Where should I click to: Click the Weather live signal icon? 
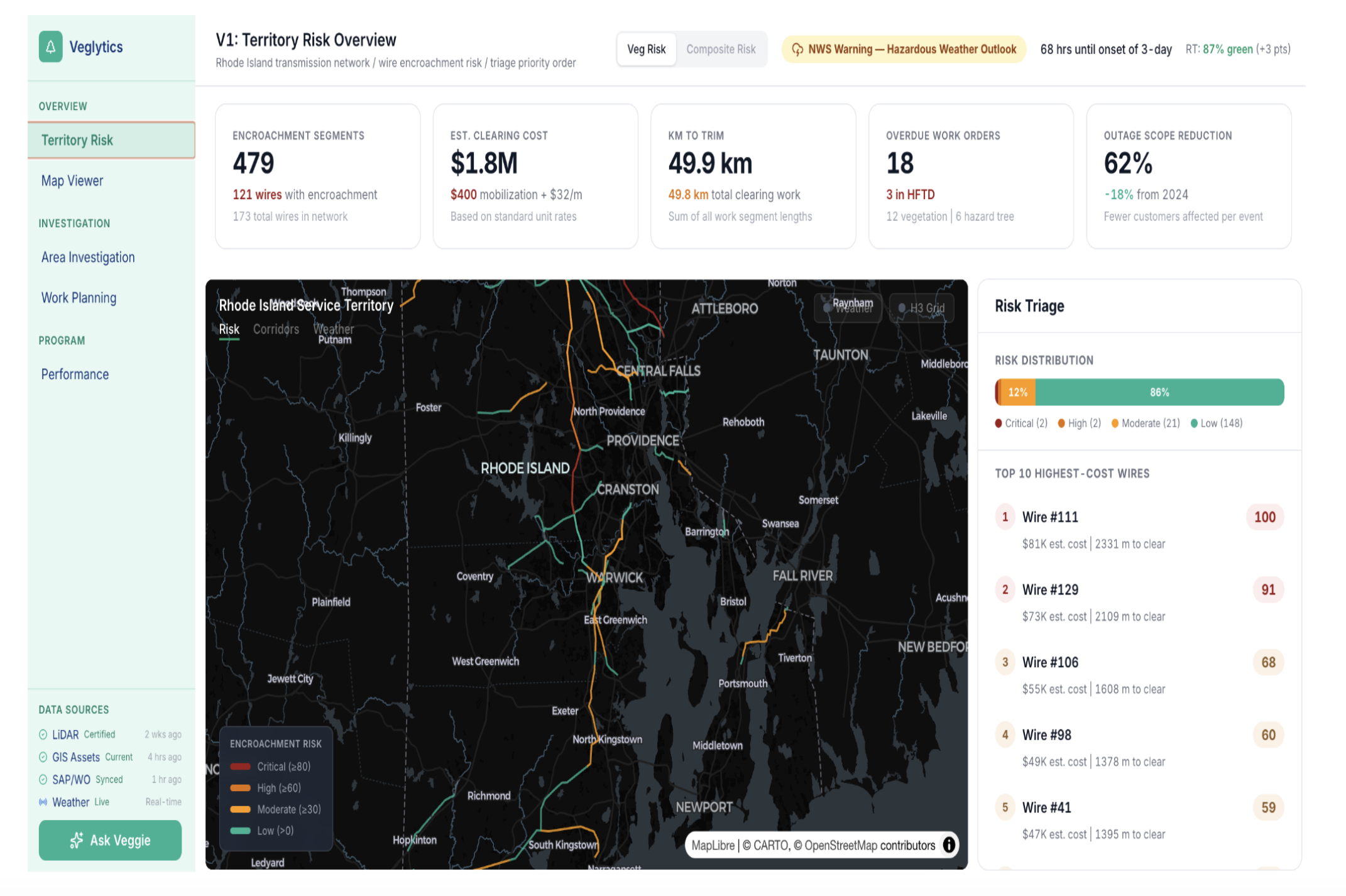coord(43,802)
